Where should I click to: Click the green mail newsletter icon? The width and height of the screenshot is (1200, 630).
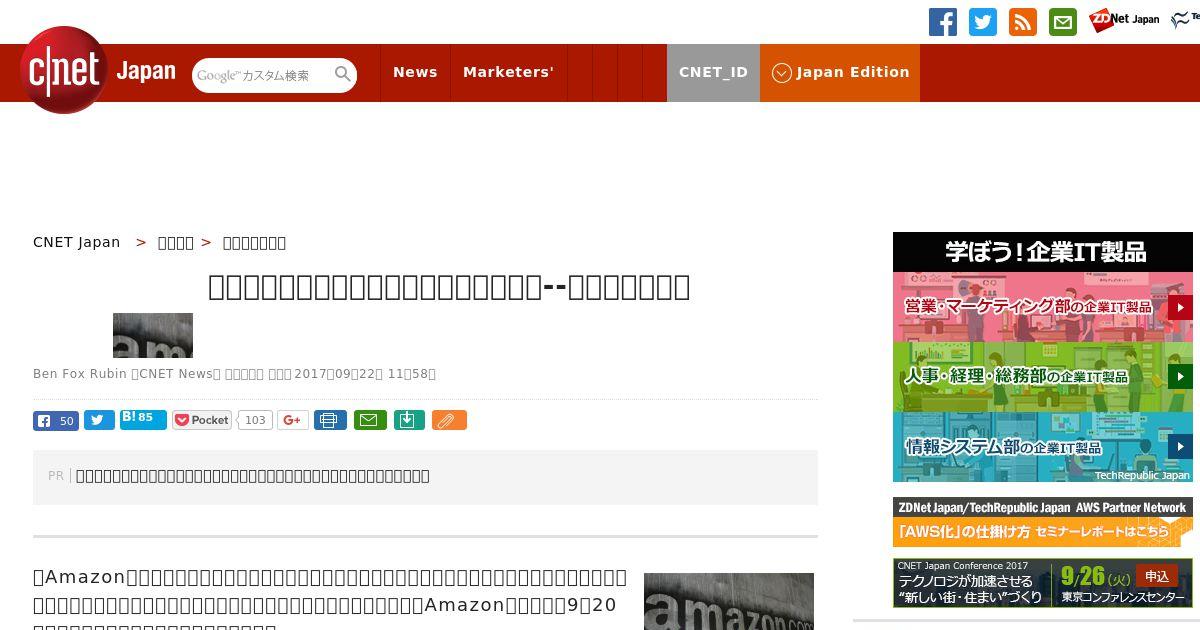click(x=1063, y=22)
